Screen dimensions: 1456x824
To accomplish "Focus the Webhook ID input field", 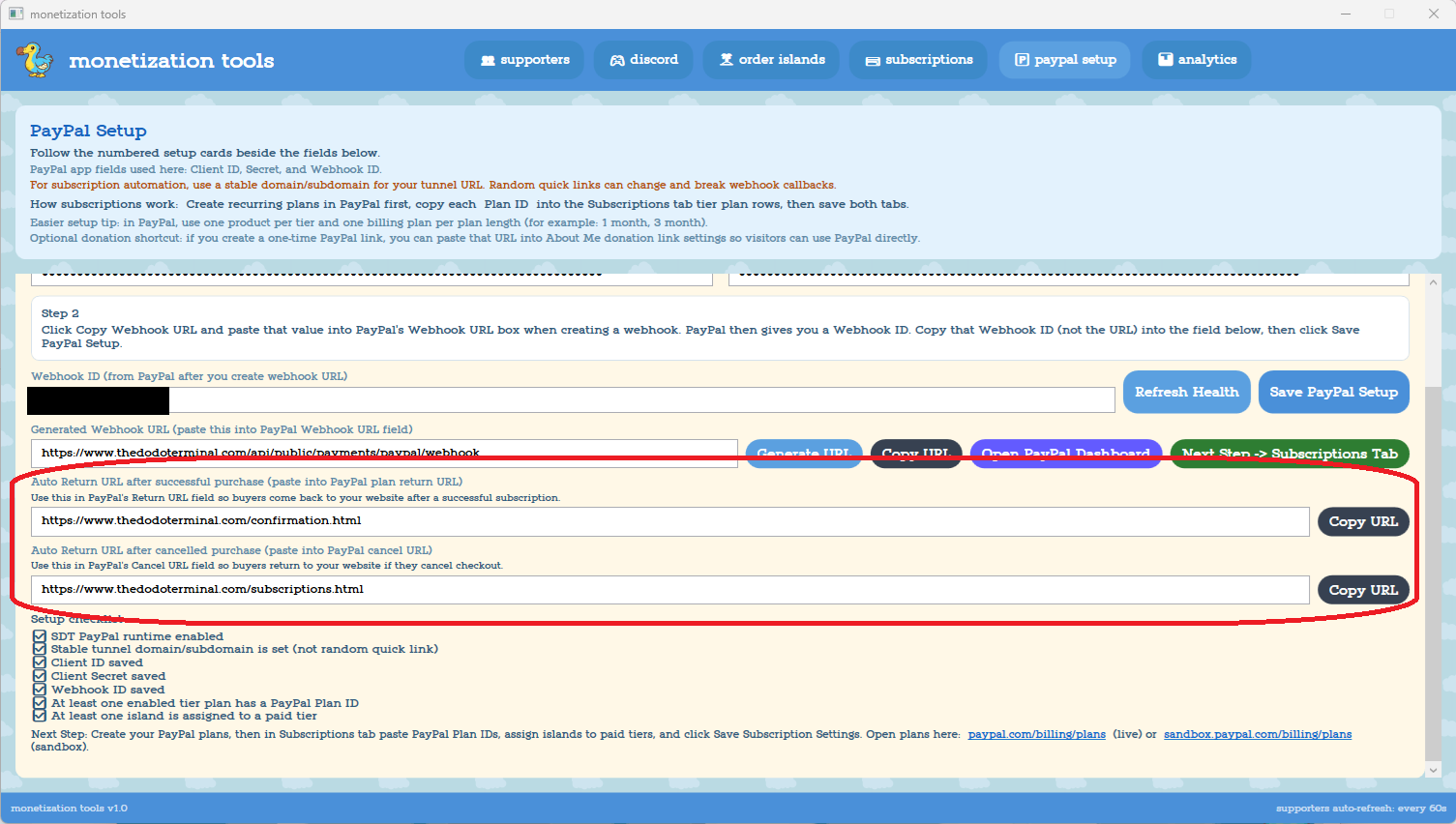I will point(573,400).
